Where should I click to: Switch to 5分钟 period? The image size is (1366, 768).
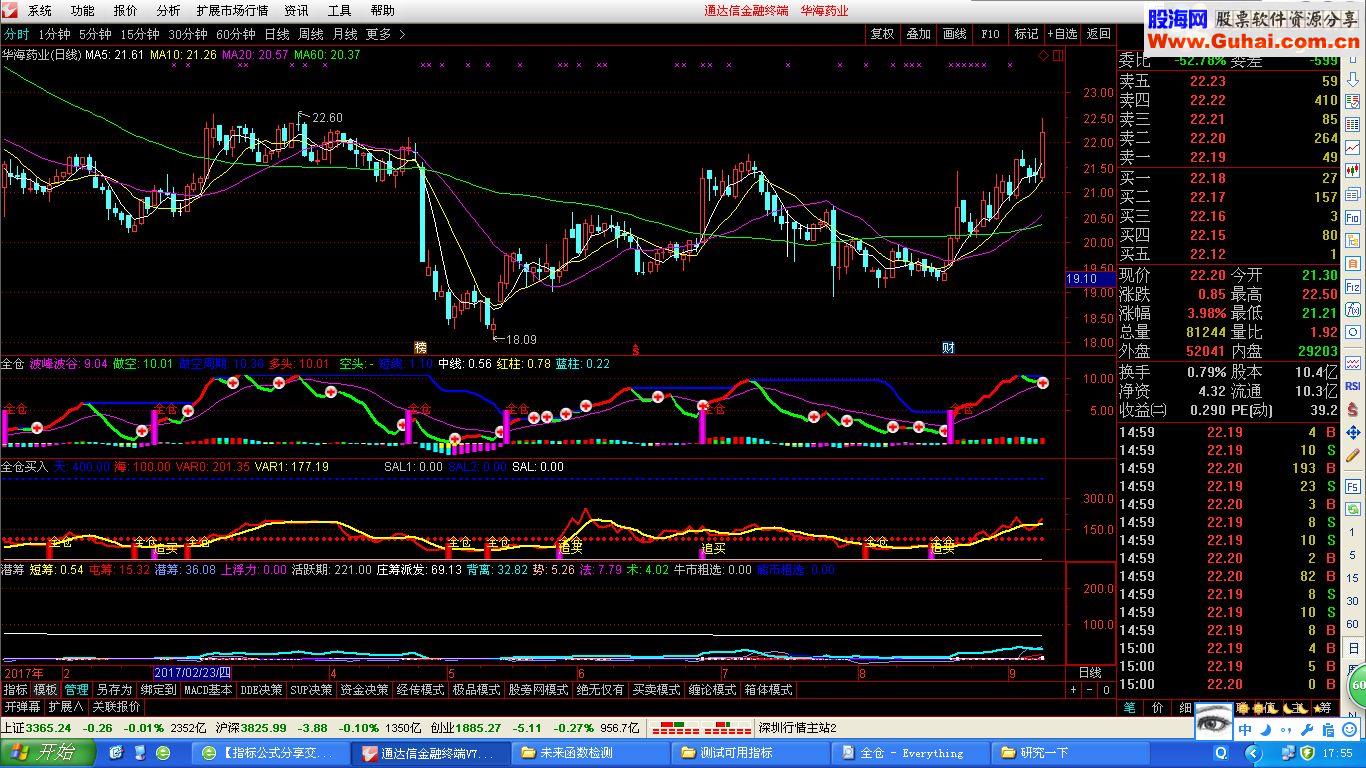(95, 34)
